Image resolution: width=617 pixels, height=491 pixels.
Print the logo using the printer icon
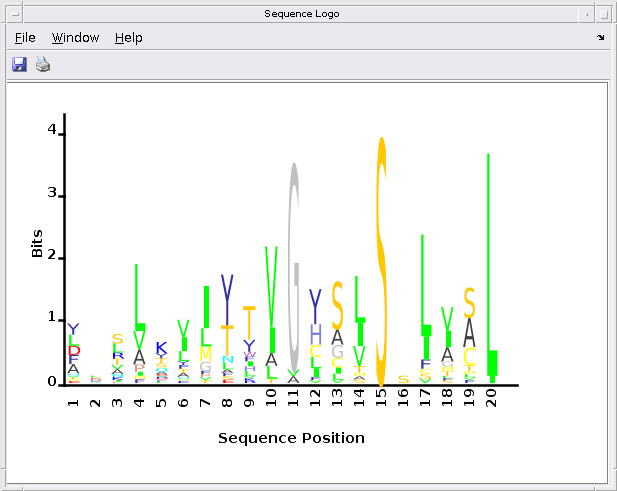point(43,64)
